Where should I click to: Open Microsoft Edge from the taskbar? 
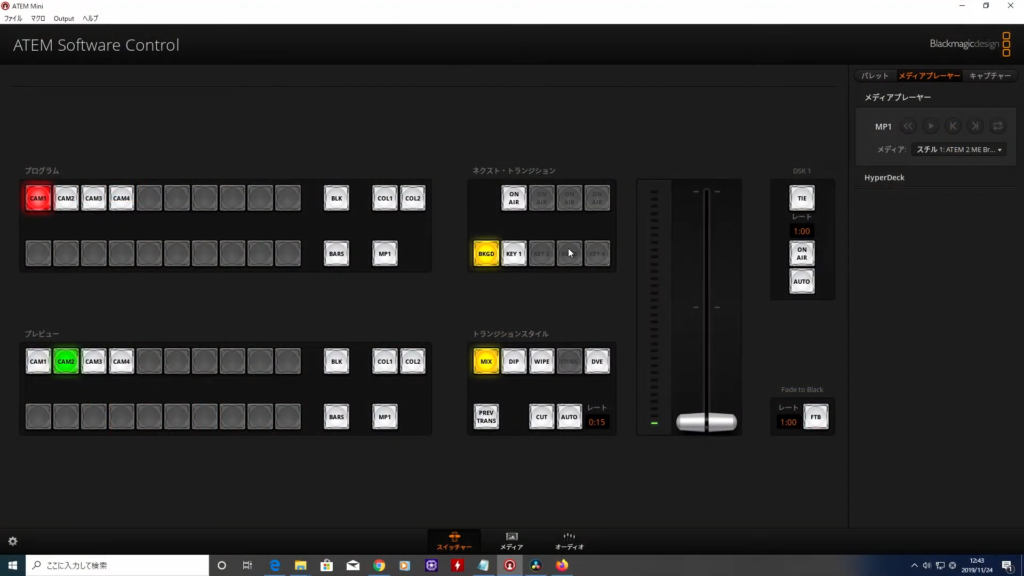(274, 565)
